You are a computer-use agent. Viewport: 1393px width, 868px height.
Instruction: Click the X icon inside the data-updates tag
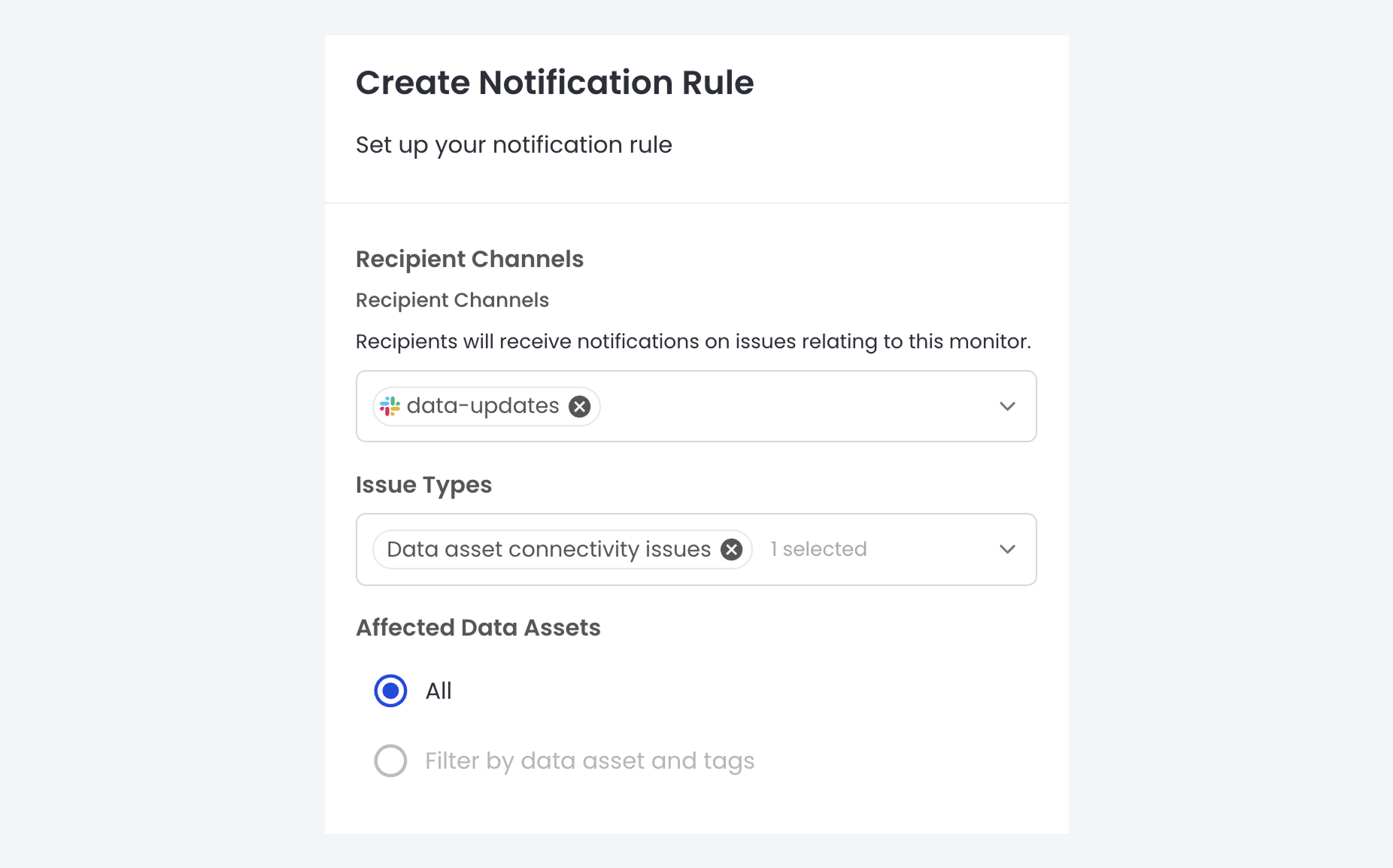579,406
